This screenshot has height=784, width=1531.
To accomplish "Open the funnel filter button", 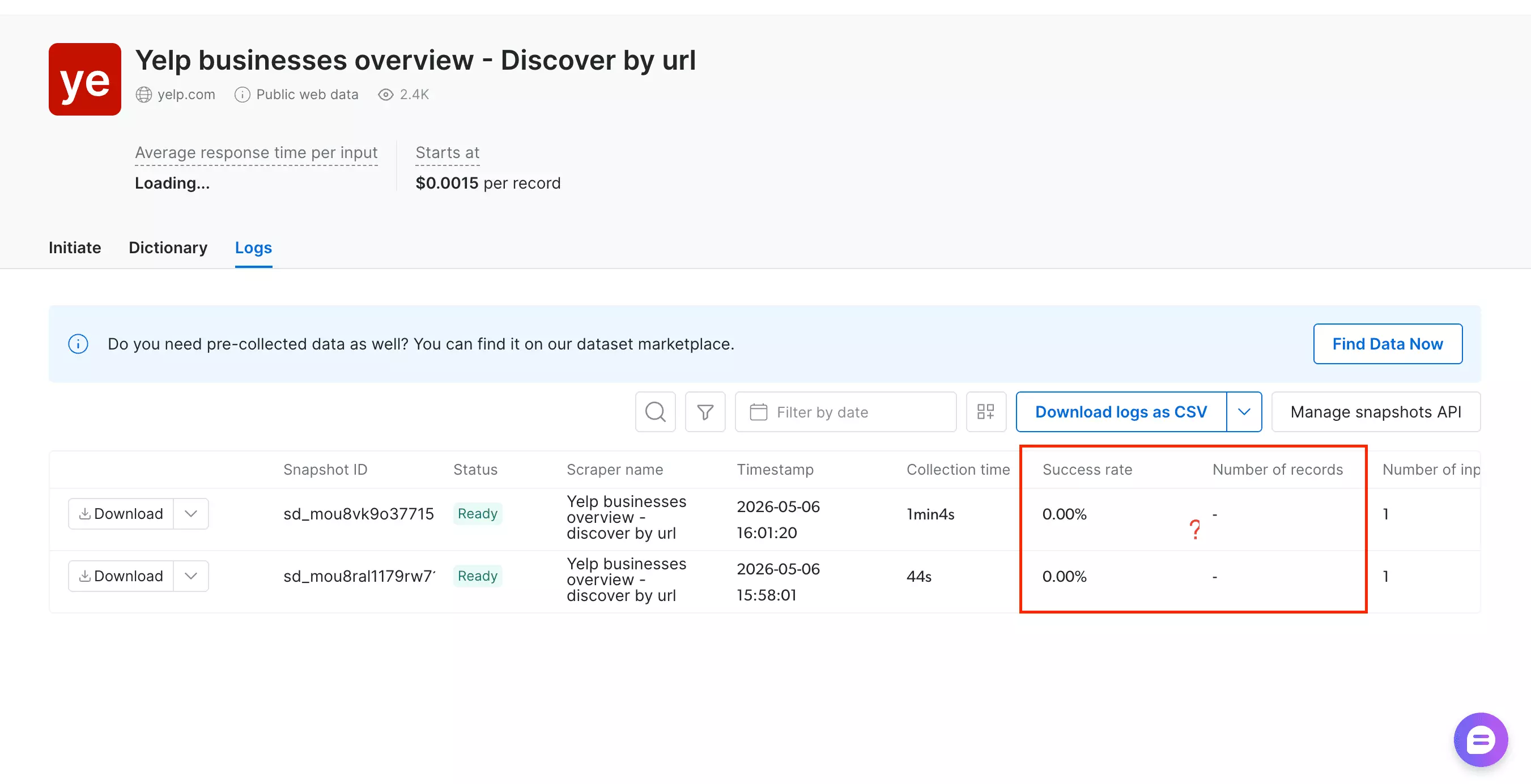I will (705, 411).
